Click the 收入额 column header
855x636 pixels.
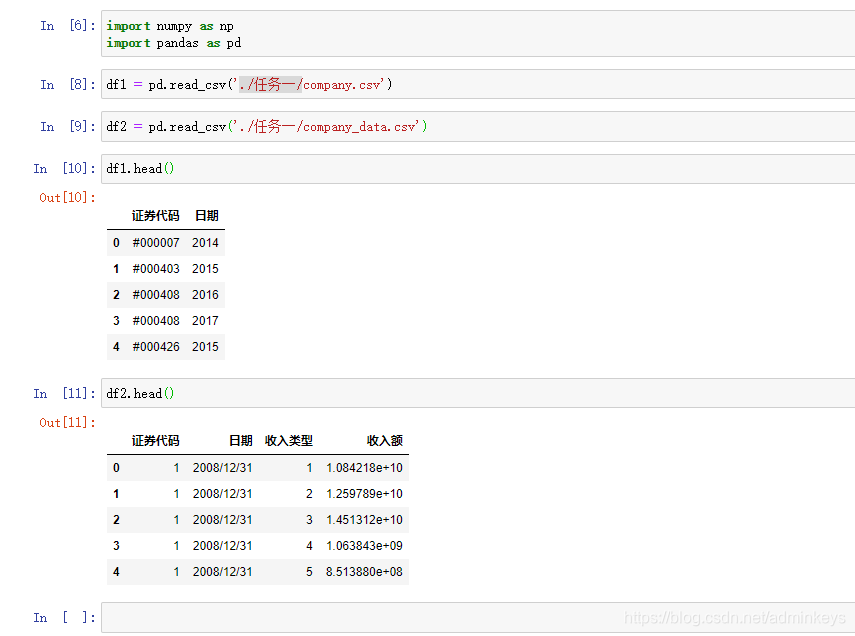(386, 440)
